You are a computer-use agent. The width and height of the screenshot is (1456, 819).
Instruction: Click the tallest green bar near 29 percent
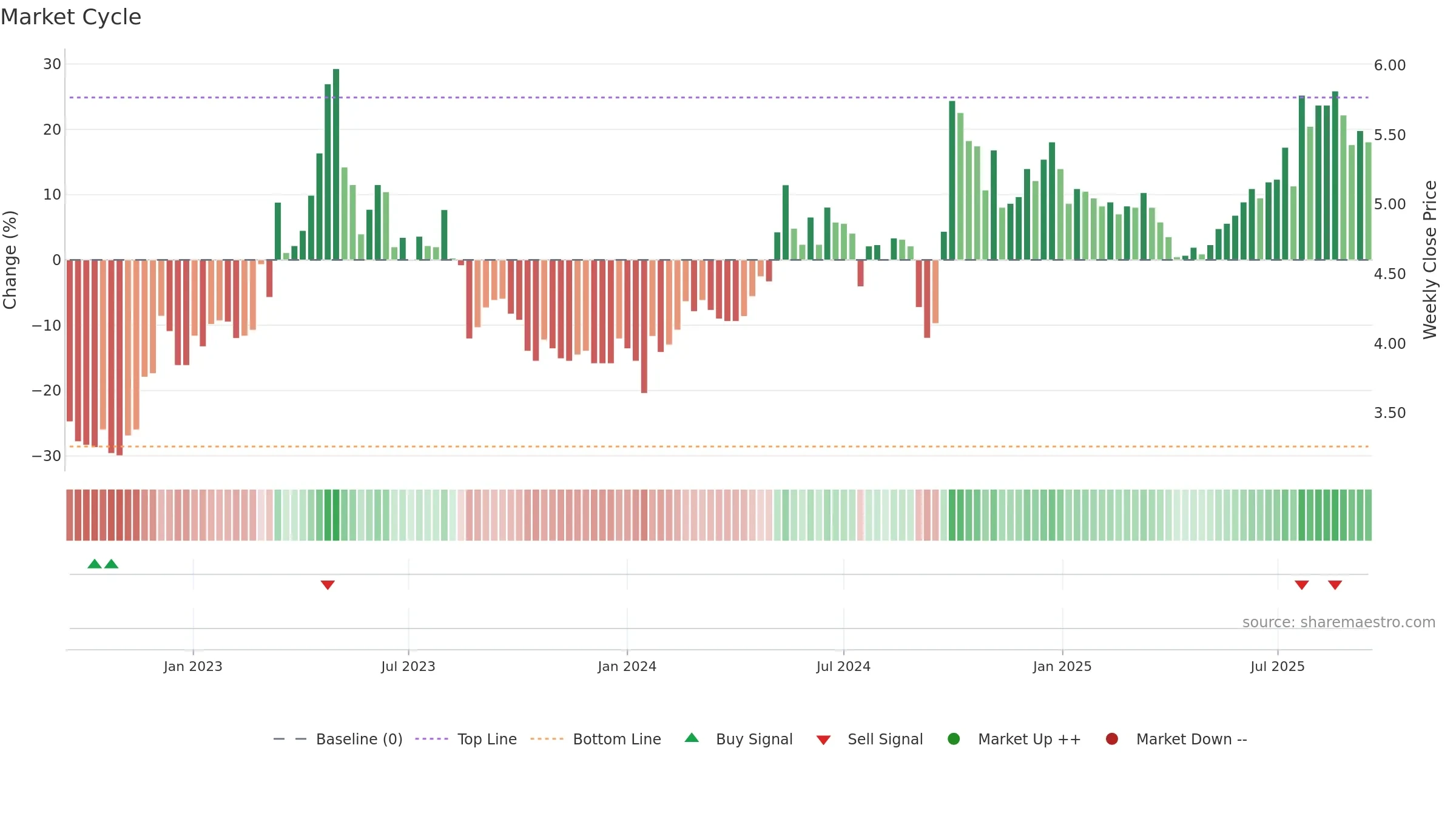[336, 164]
